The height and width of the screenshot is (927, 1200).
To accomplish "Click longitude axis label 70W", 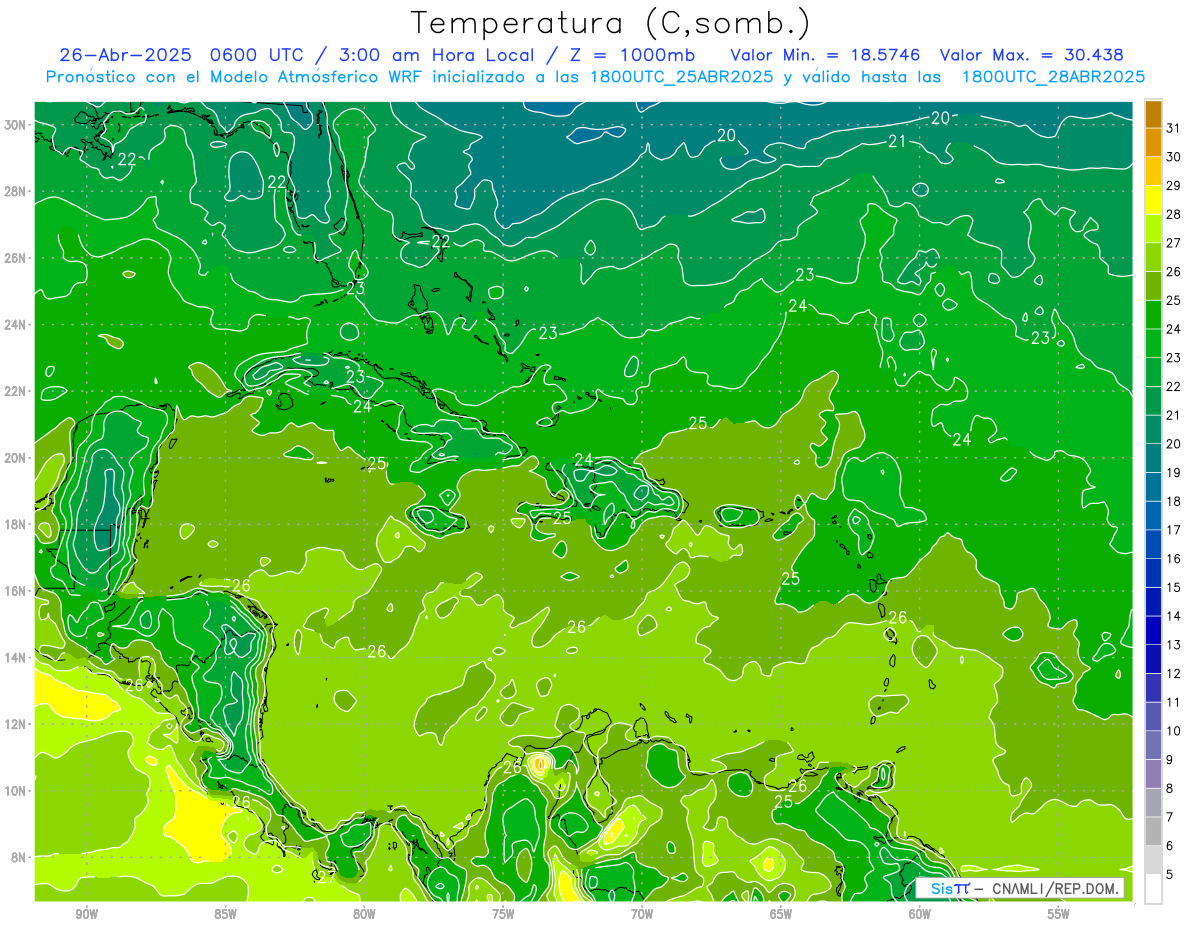I will point(642,914).
